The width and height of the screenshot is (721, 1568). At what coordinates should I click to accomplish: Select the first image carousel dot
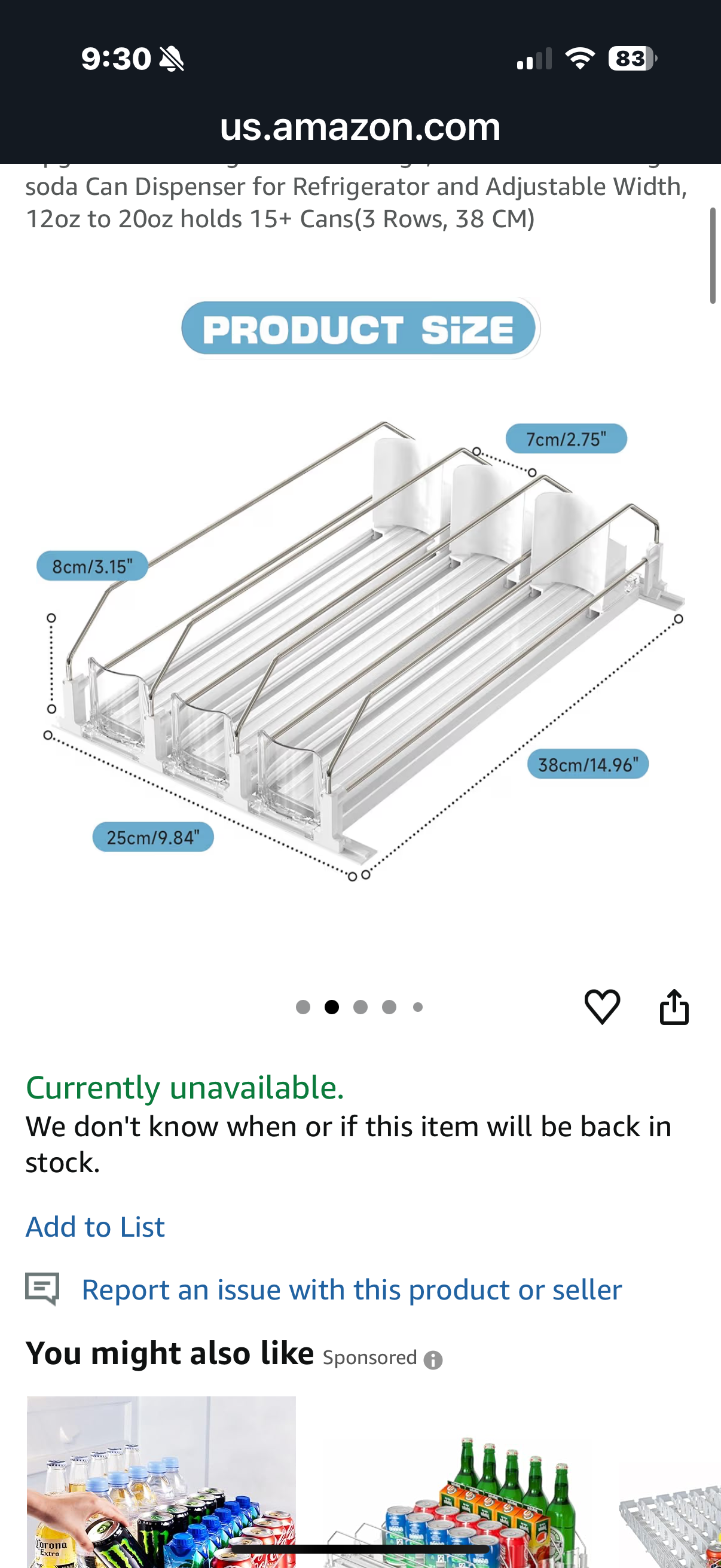click(303, 1007)
